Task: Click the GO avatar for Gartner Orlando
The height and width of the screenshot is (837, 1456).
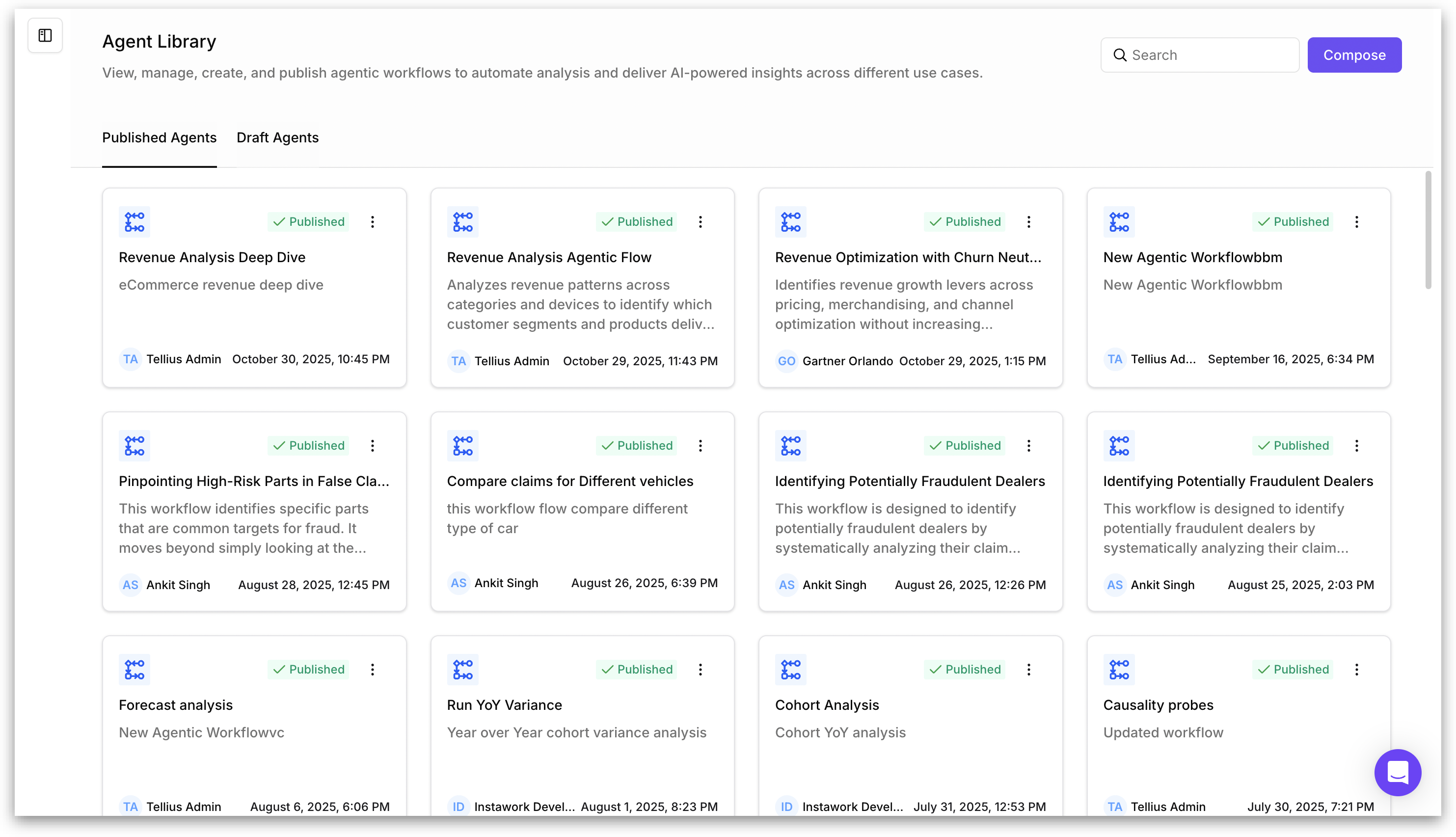Action: 786,361
